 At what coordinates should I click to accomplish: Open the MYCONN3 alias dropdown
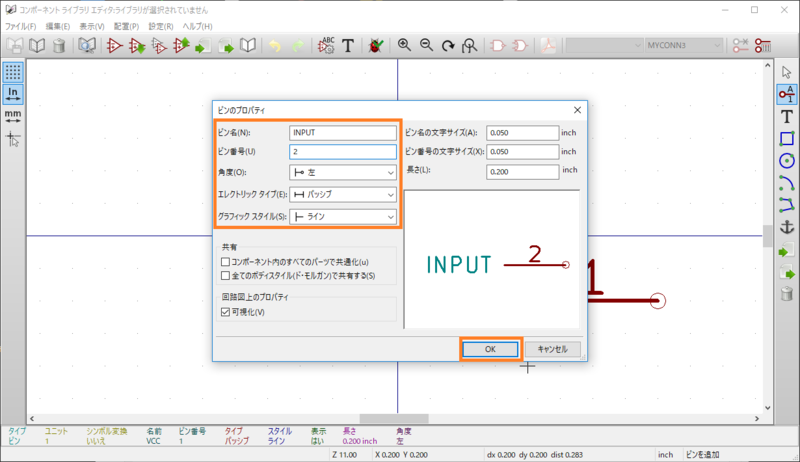click(x=684, y=45)
